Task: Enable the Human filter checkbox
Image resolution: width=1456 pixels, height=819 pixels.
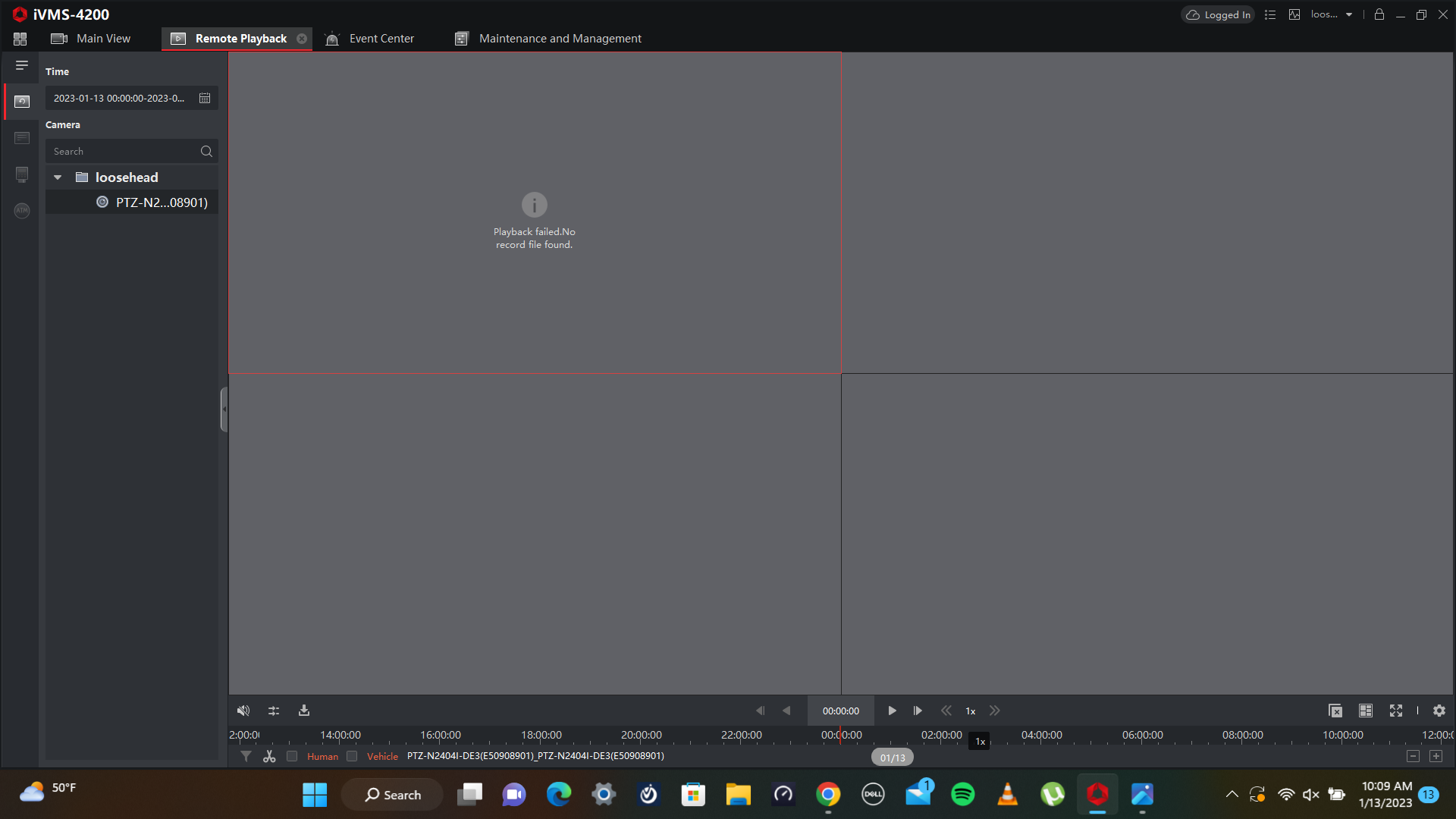Action: pyautogui.click(x=292, y=756)
